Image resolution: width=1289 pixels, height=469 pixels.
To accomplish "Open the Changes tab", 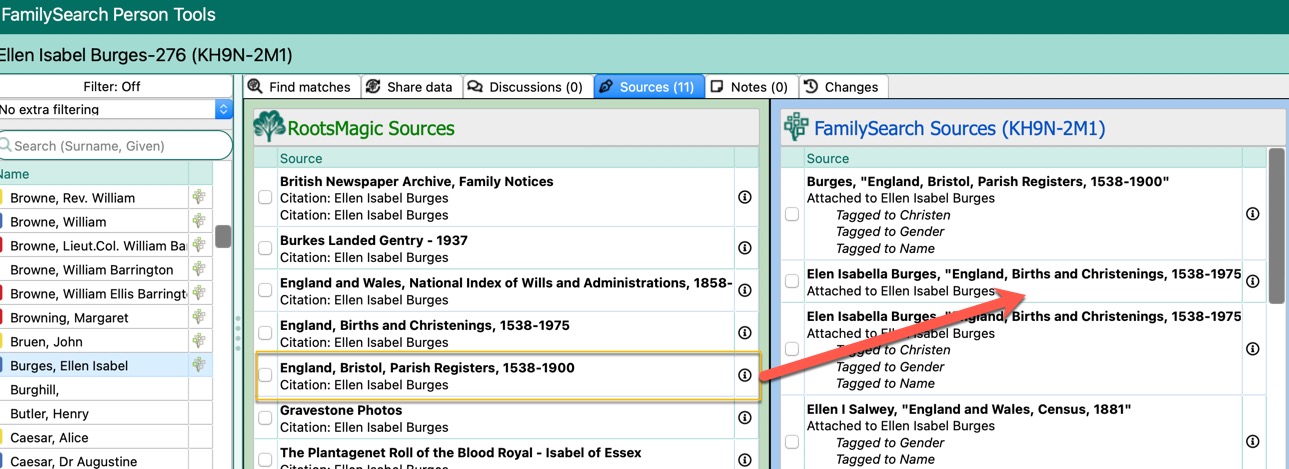I will [x=842, y=87].
